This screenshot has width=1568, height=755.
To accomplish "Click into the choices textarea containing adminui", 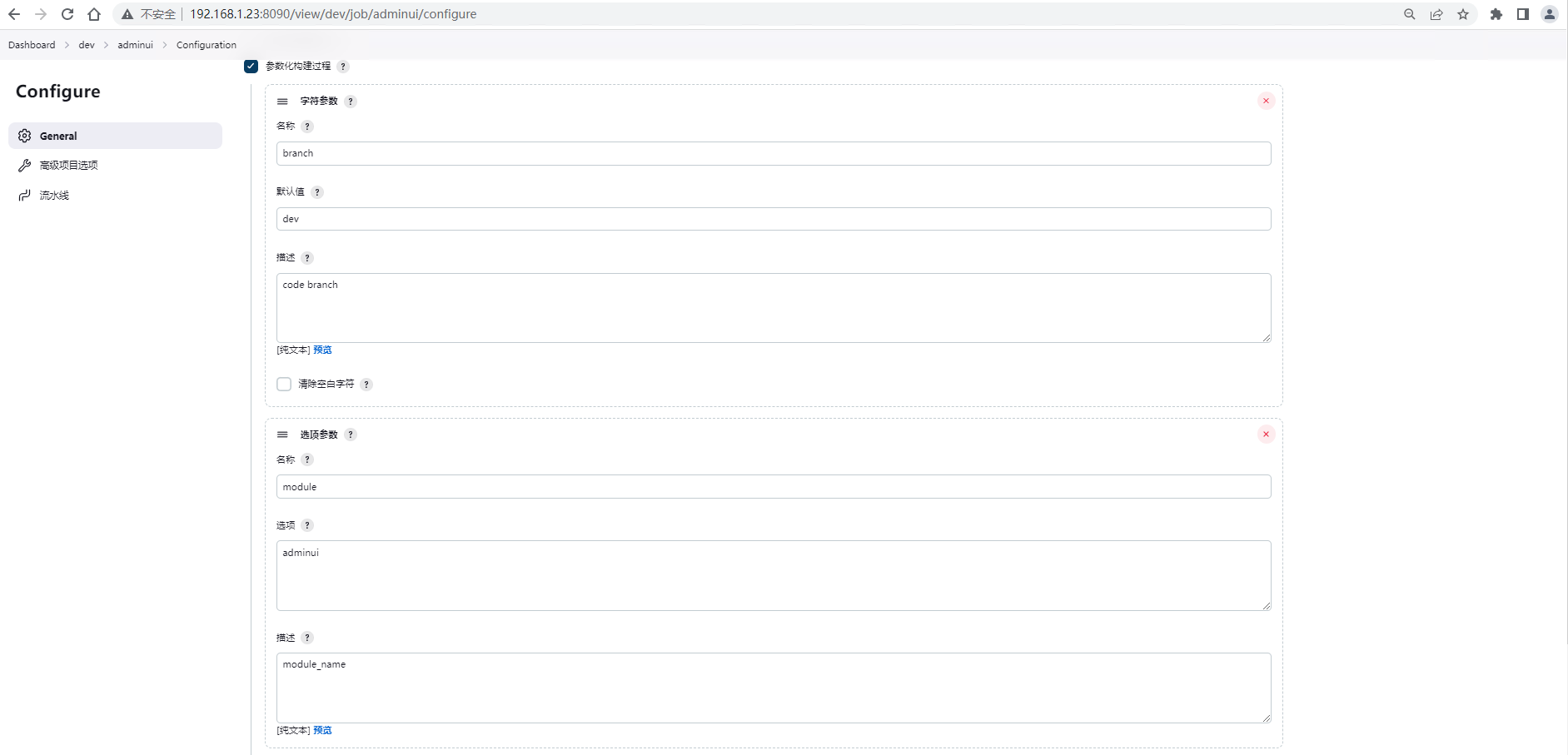I will coord(774,575).
